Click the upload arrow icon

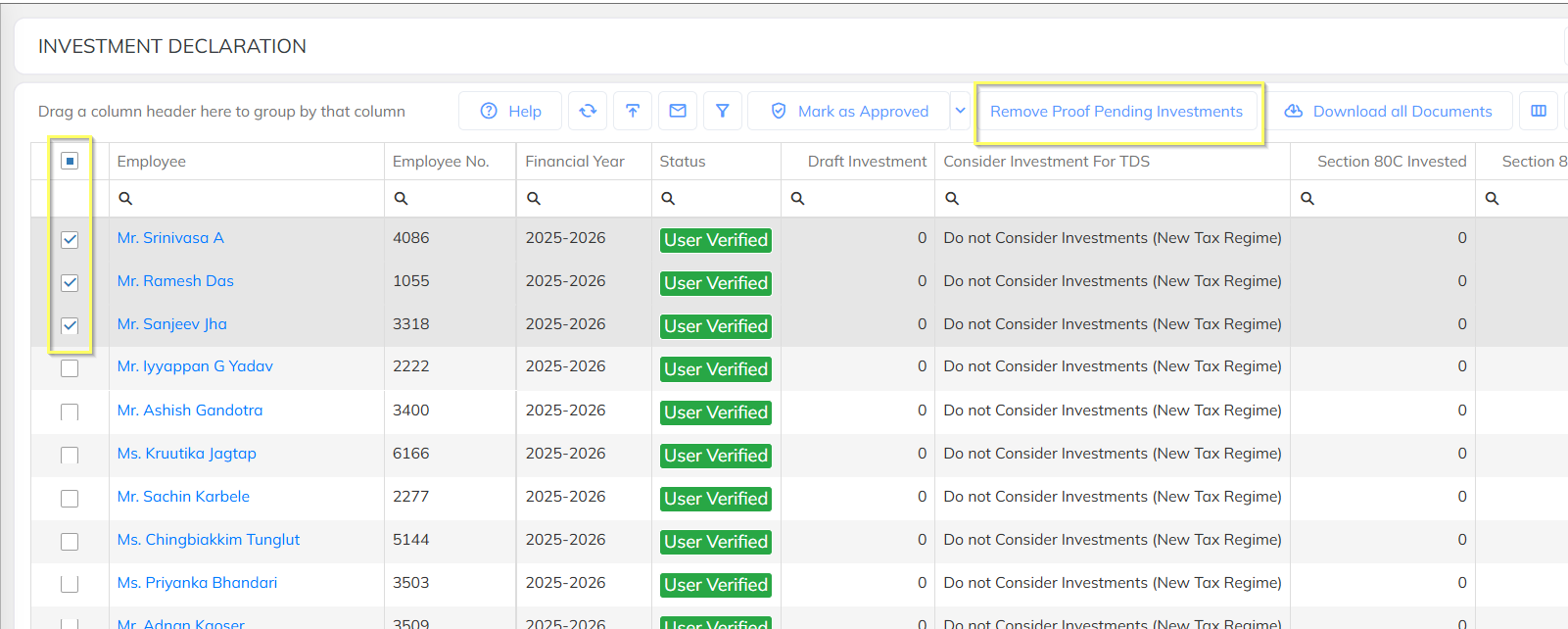(x=633, y=112)
